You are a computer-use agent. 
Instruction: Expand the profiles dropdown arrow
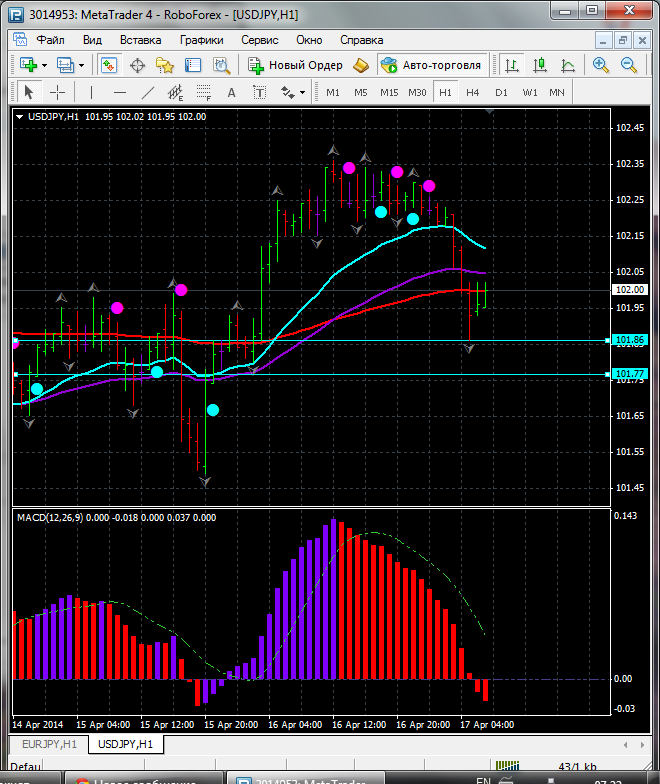[81, 65]
